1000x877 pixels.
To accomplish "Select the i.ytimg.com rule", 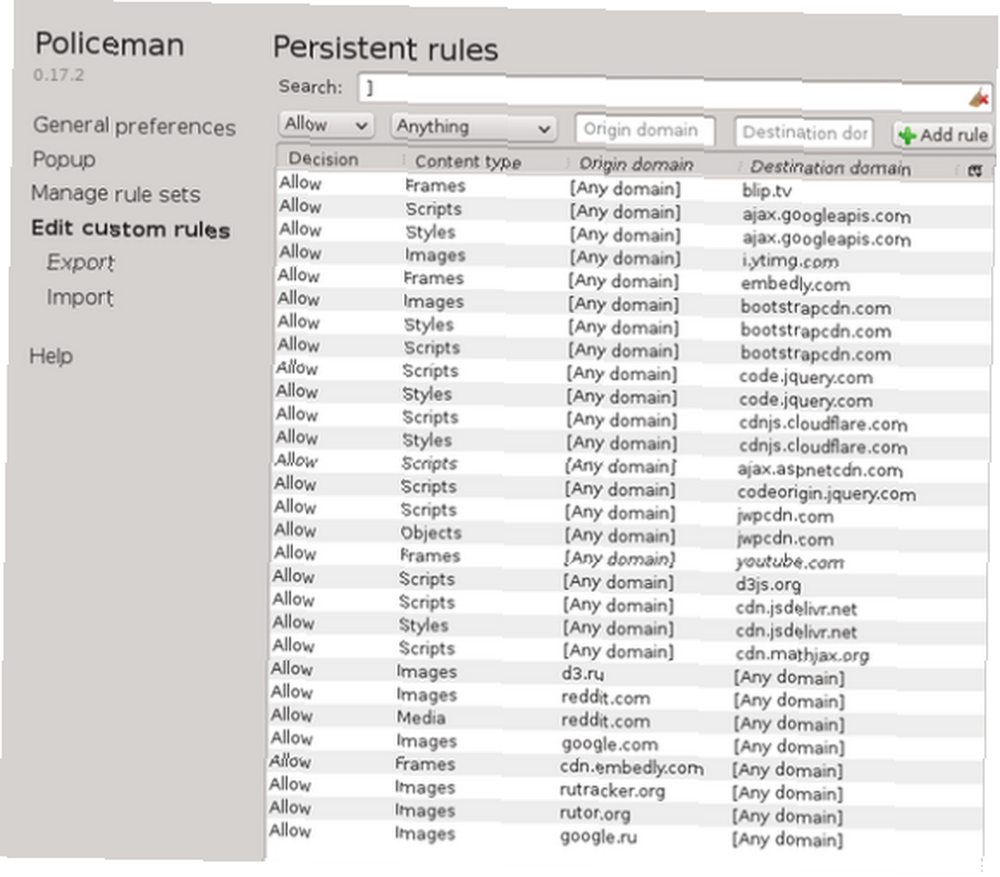I will click(x=633, y=256).
